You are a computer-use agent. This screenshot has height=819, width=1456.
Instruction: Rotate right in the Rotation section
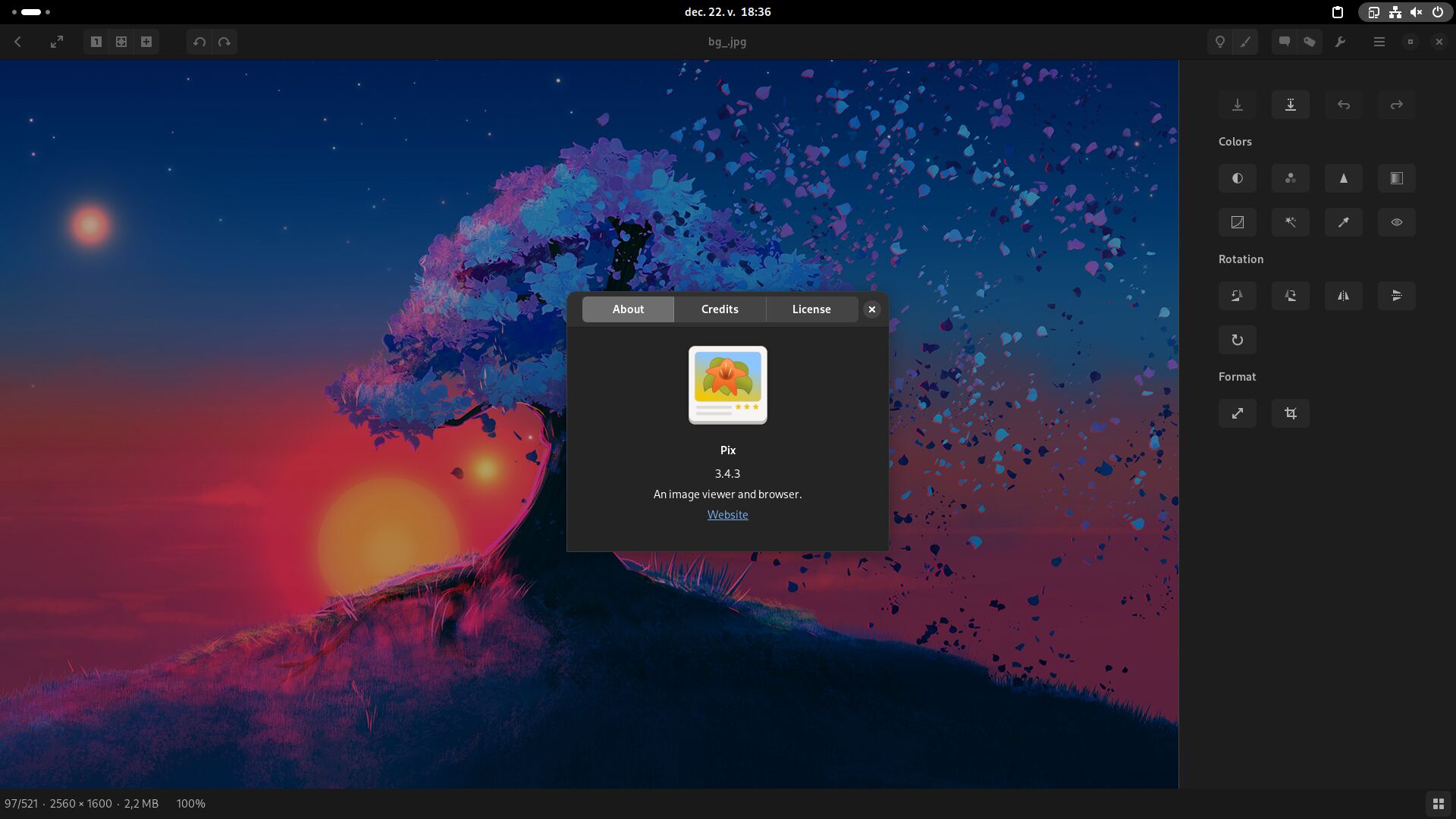pos(1291,296)
